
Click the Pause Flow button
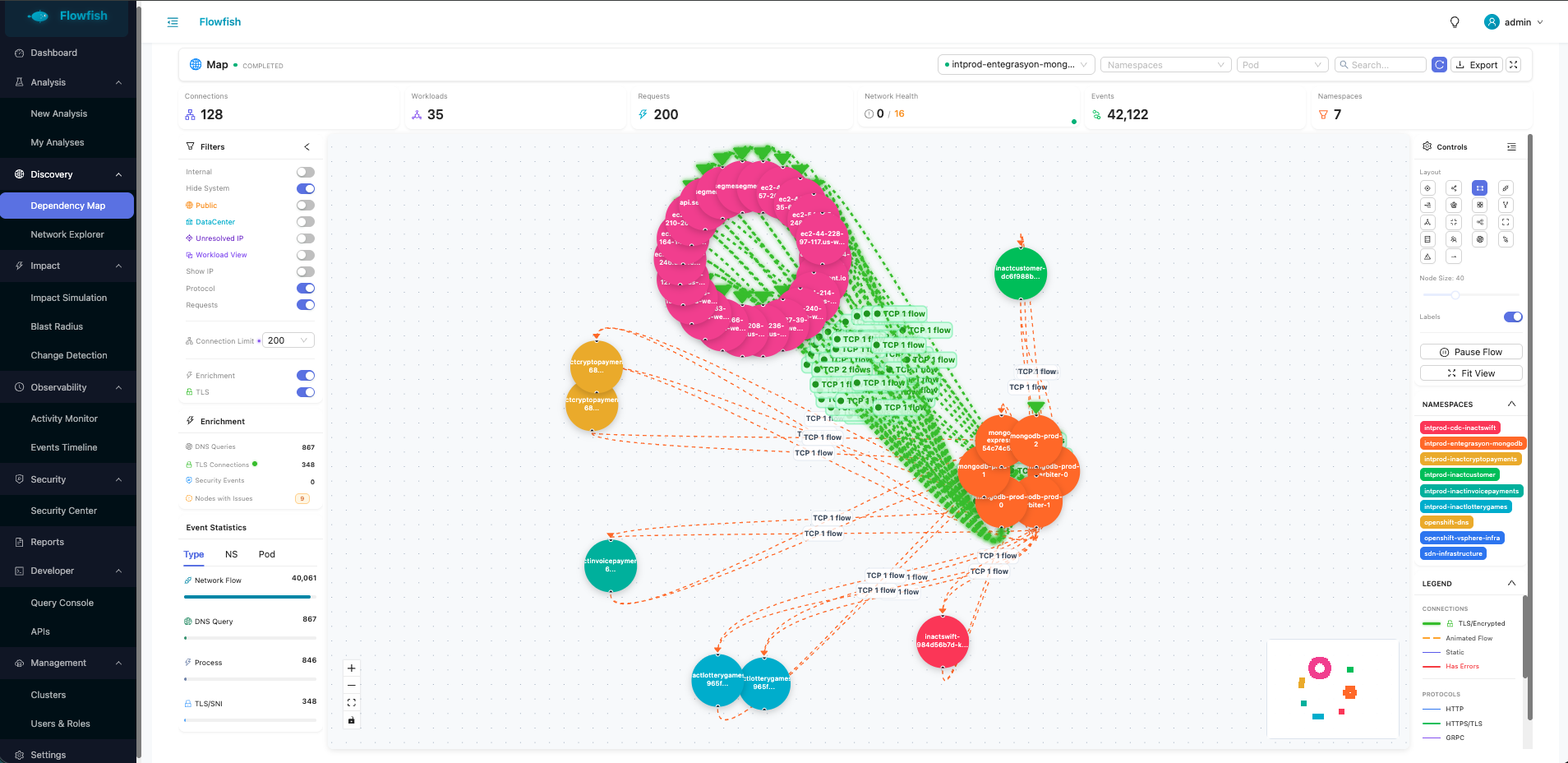pyautogui.click(x=1471, y=352)
